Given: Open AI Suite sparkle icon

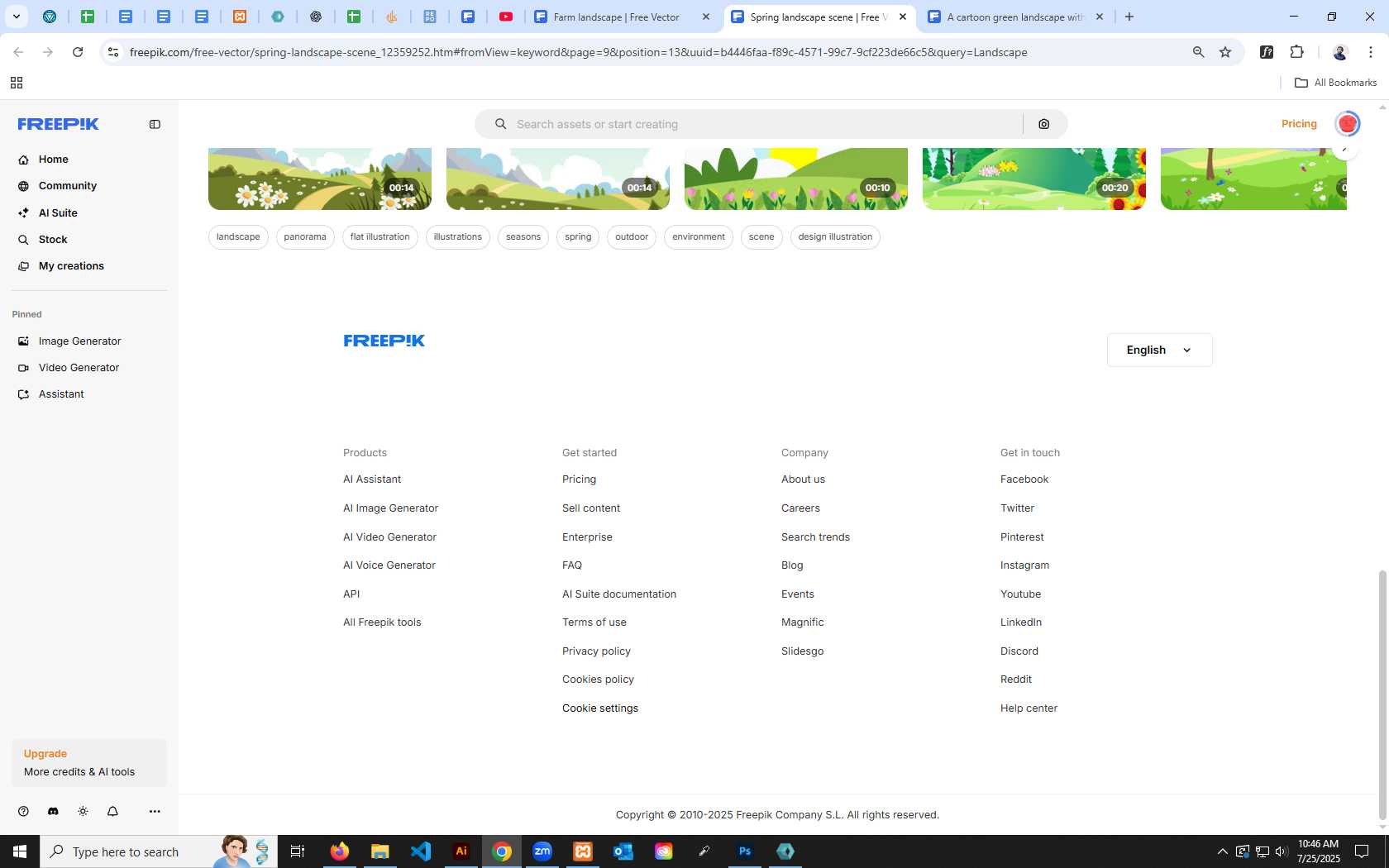Looking at the screenshot, I should coord(23,212).
